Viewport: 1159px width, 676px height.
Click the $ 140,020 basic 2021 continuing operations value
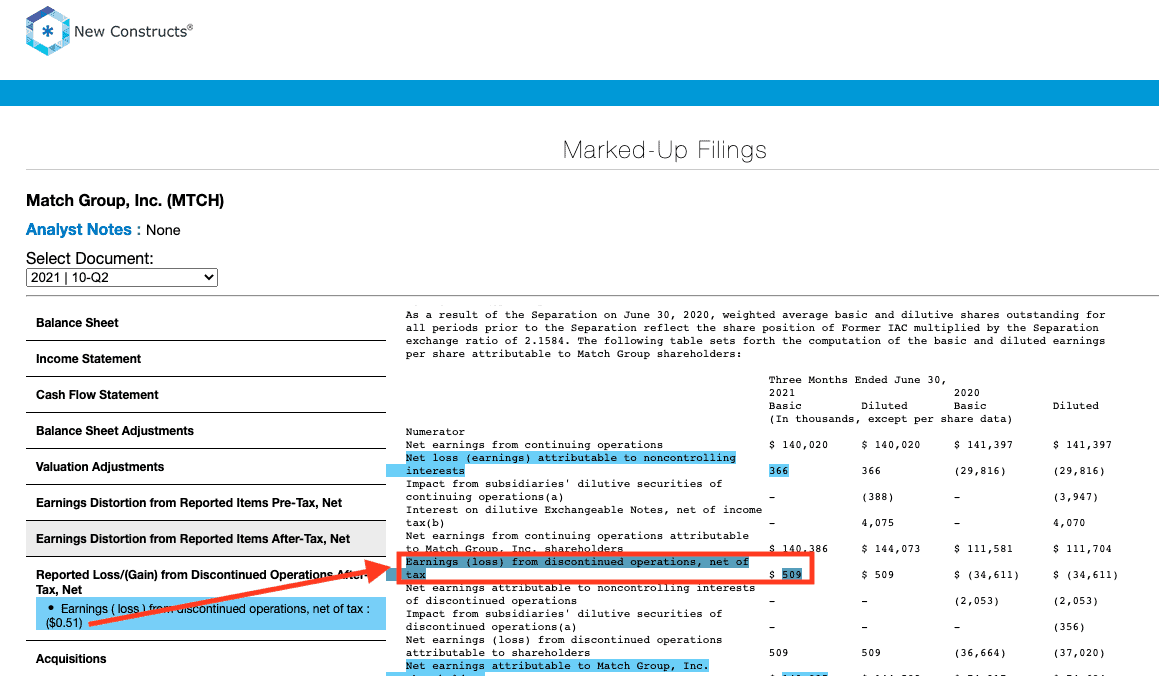798,445
